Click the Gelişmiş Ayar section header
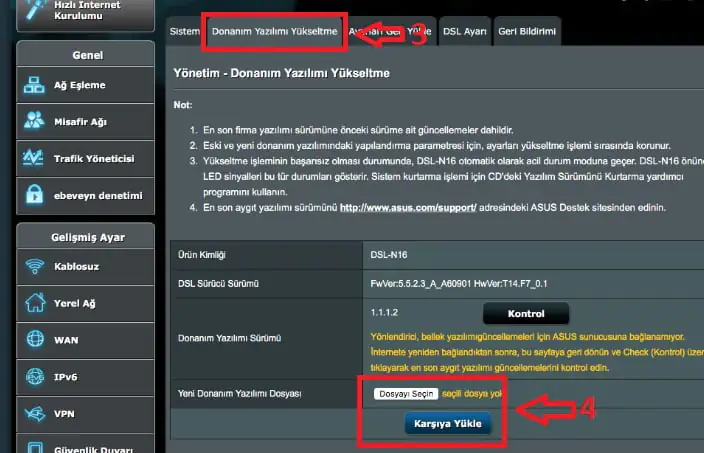The image size is (704, 453). [x=86, y=237]
